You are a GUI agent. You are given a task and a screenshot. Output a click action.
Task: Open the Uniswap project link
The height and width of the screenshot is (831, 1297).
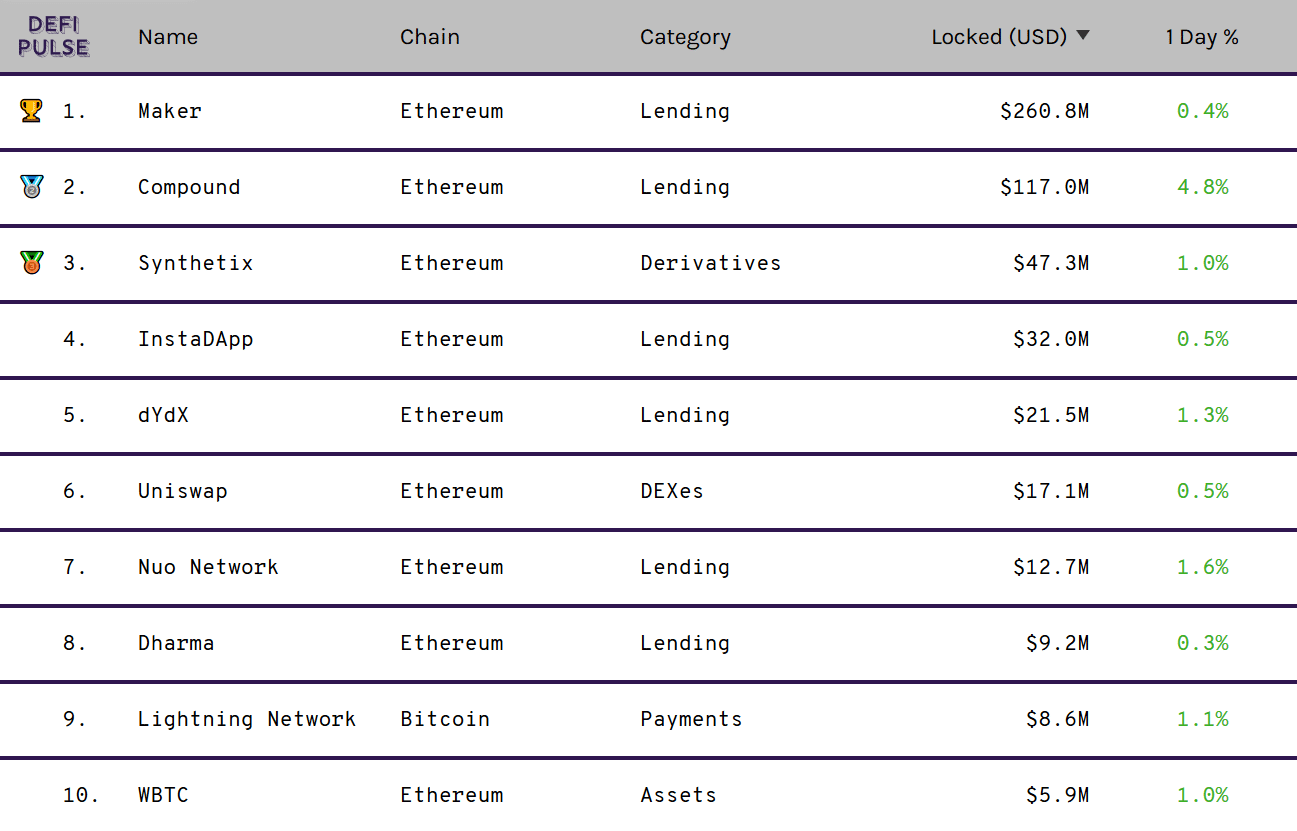(183, 491)
